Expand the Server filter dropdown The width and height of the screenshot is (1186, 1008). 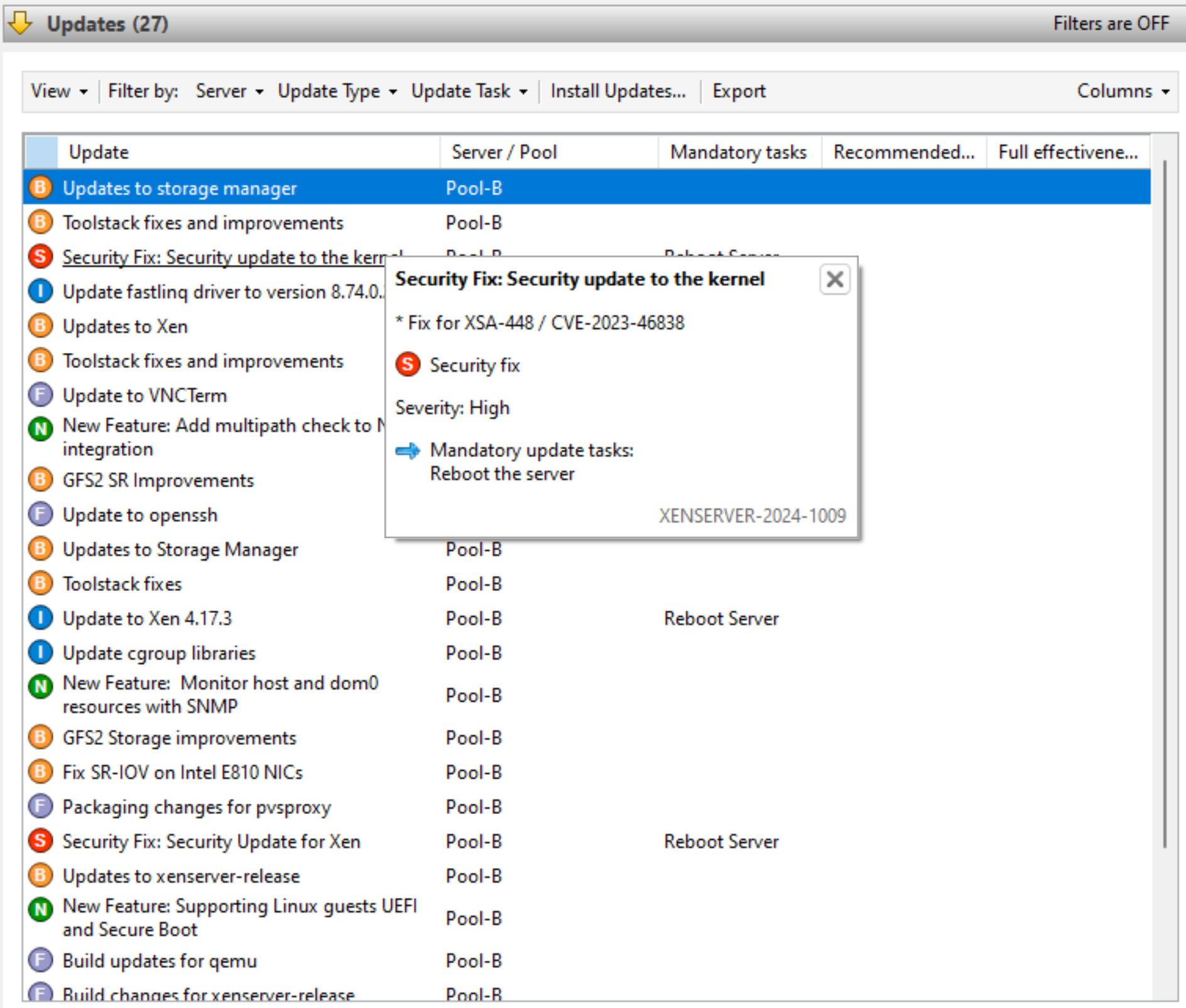[x=229, y=91]
